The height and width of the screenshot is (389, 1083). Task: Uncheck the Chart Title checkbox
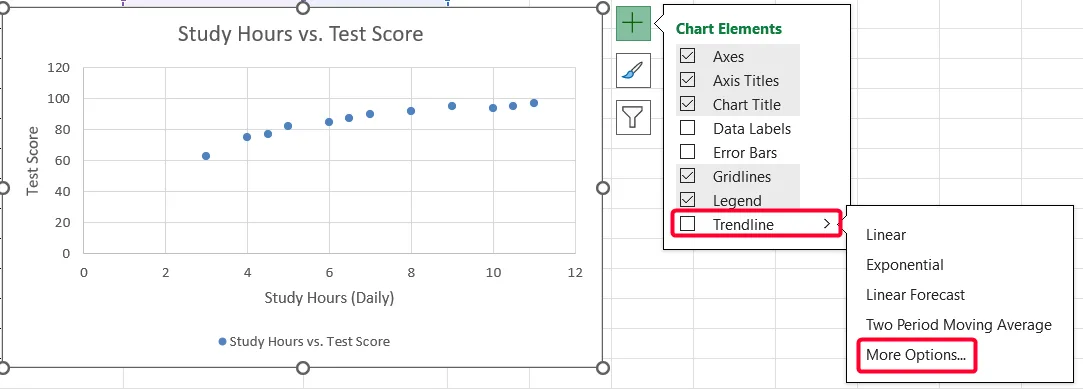[687, 104]
